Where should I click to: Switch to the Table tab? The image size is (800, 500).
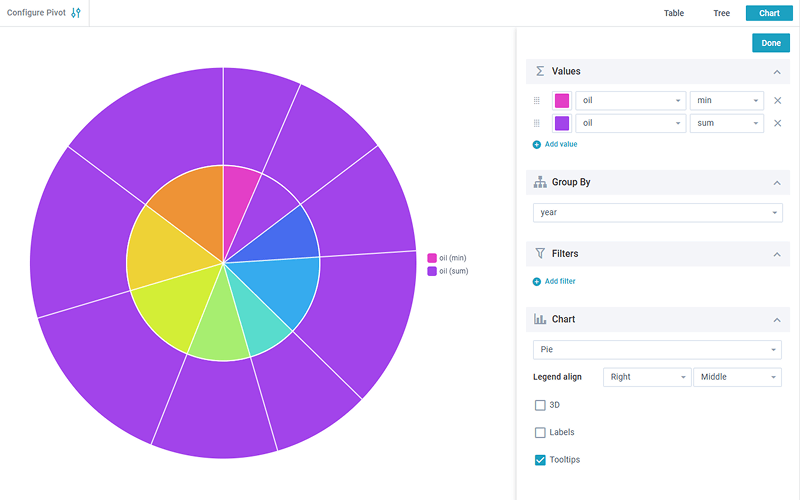[673, 13]
